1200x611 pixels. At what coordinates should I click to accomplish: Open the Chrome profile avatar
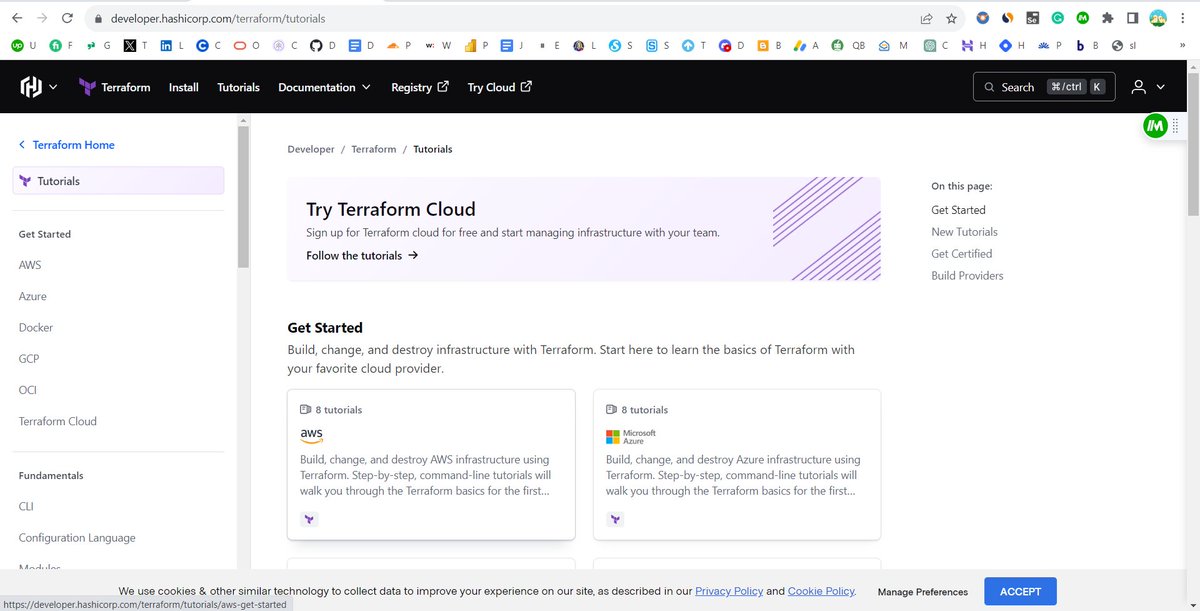click(1158, 18)
